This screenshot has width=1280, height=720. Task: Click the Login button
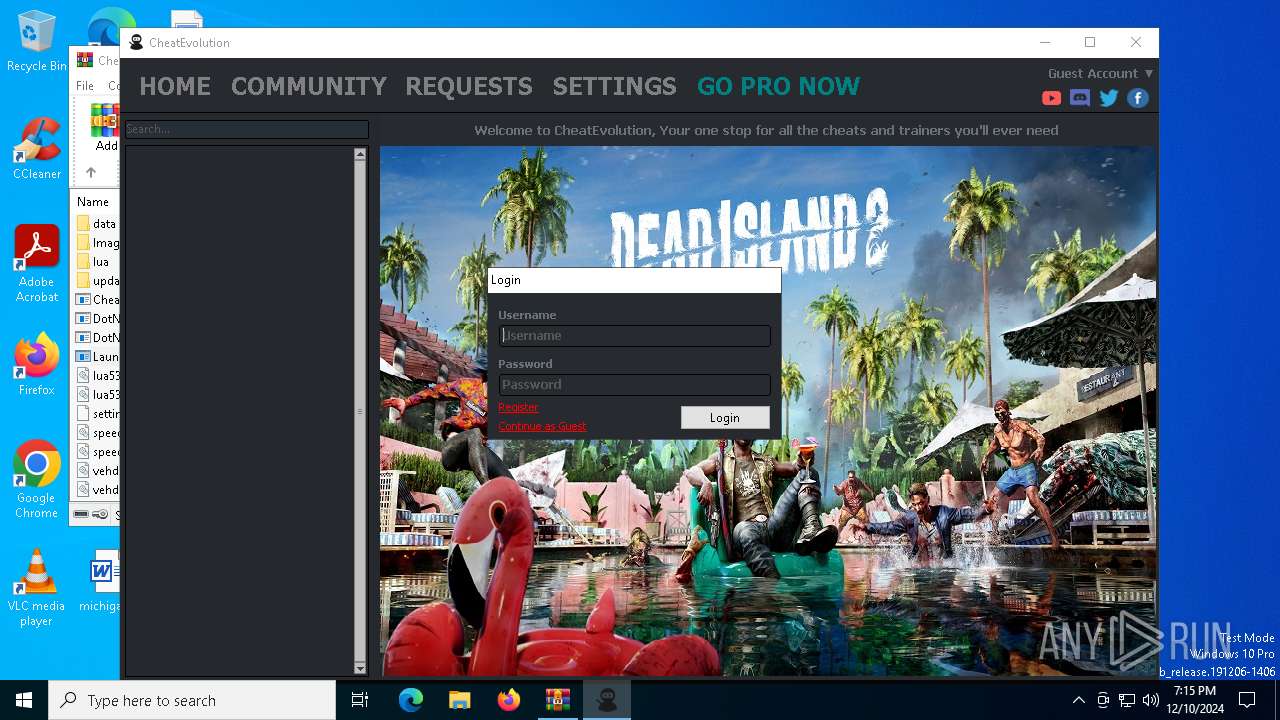[x=725, y=418]
